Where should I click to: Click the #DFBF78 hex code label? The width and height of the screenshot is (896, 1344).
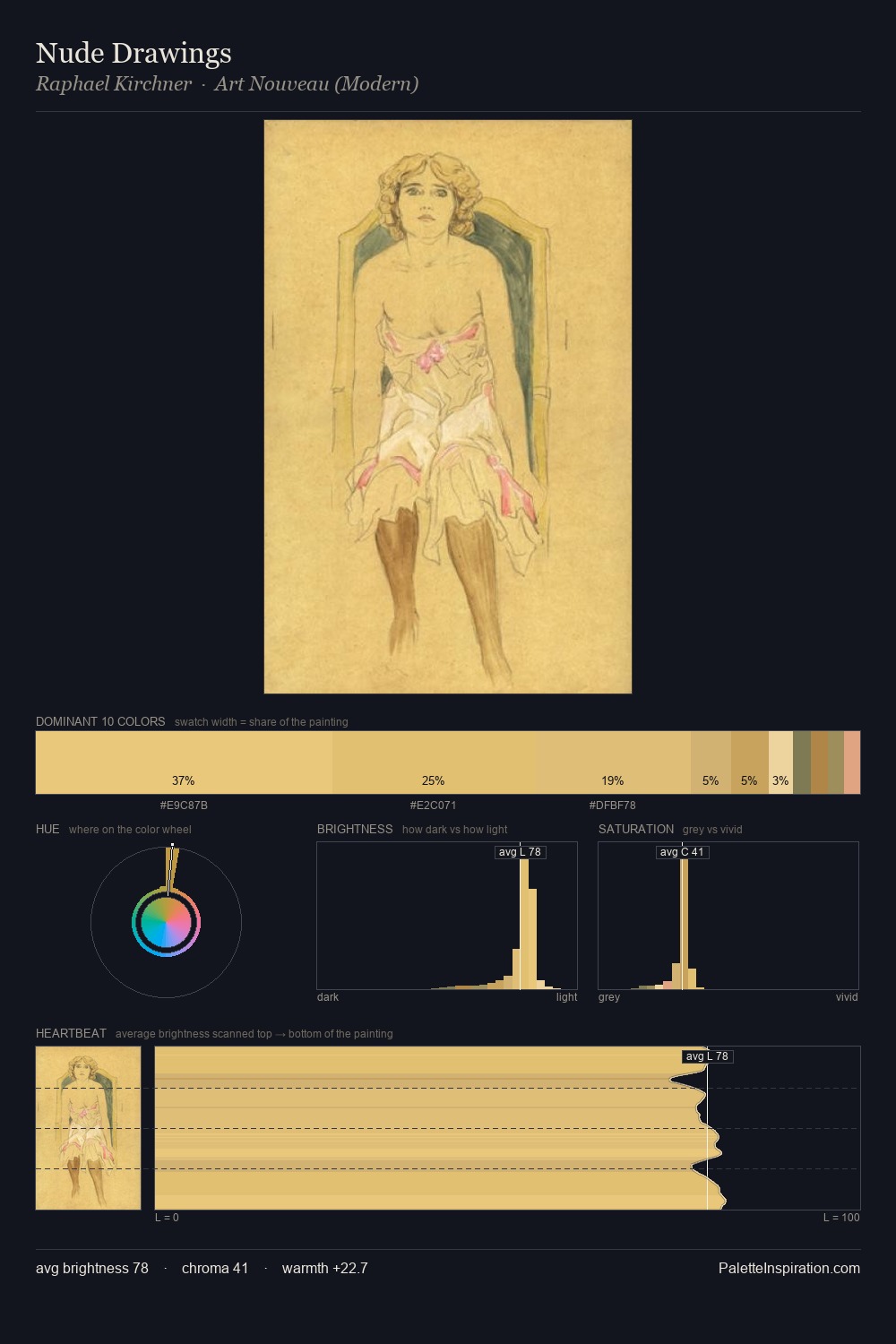[613, 806]
